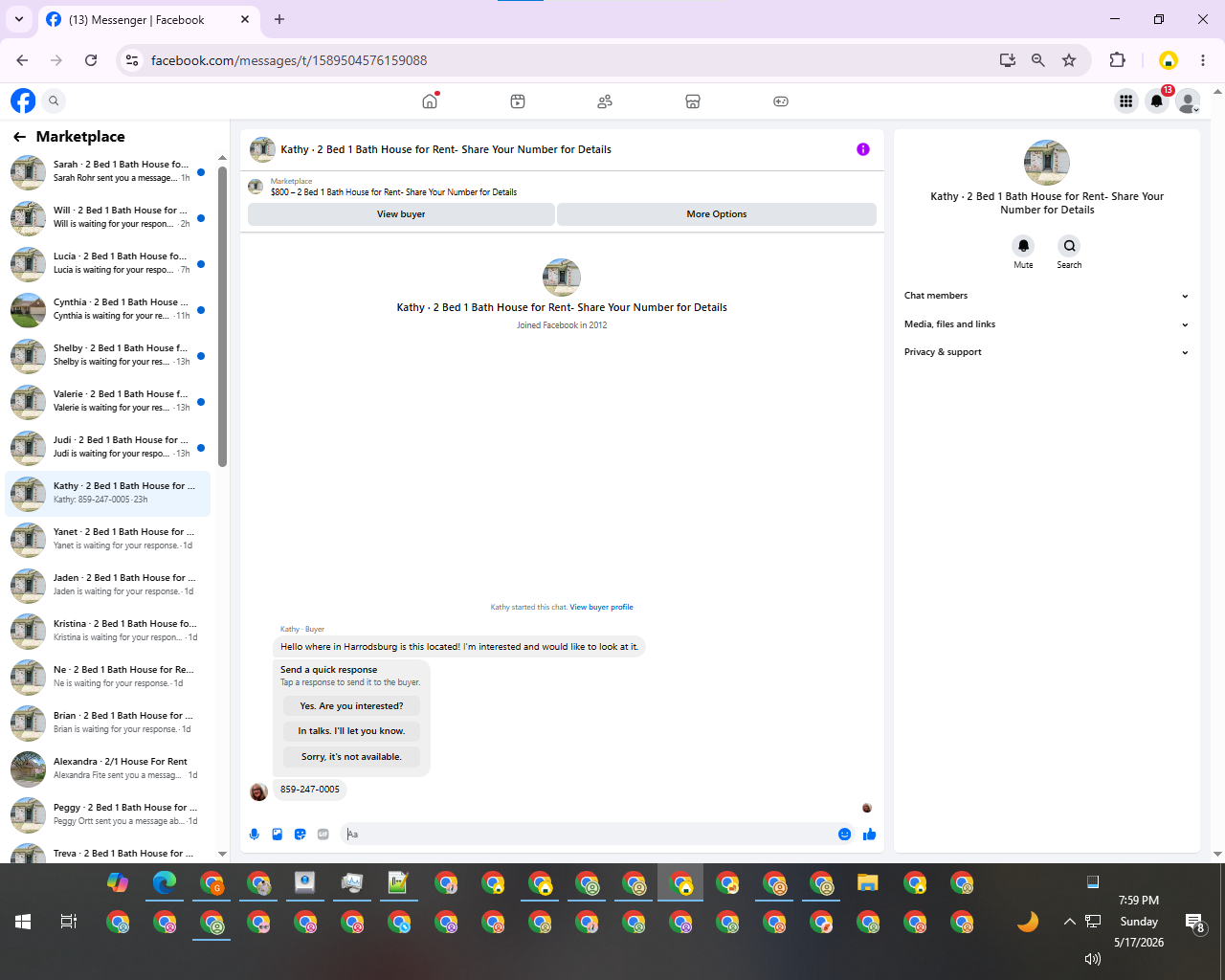Image resolution: width=1225 pixels, height=980 pixels.
Task: Open a new browser tab
Action: (279, 19)
